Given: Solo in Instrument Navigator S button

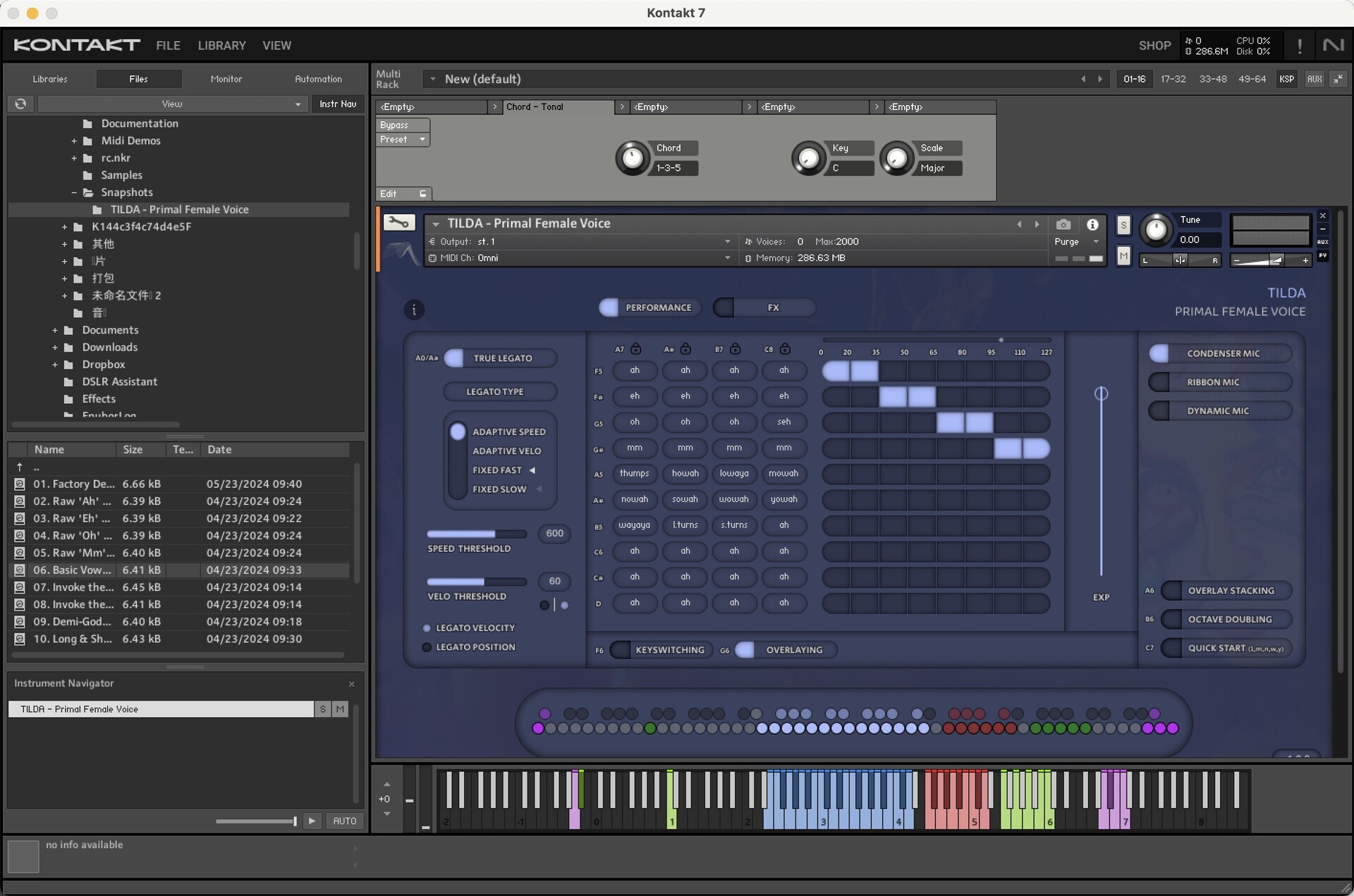Looking at the screenshot, I should 323,709.
